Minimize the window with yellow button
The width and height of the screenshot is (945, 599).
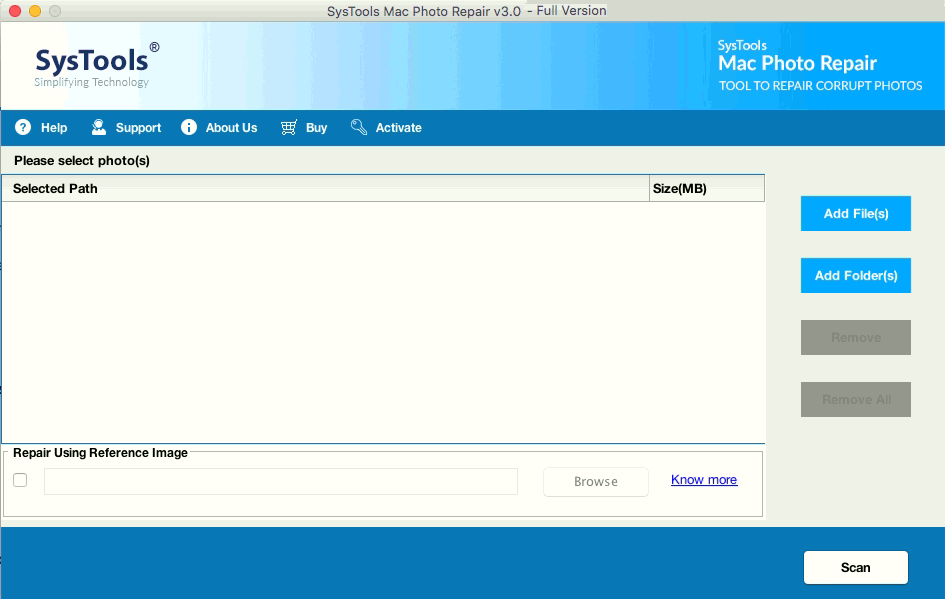35,11
